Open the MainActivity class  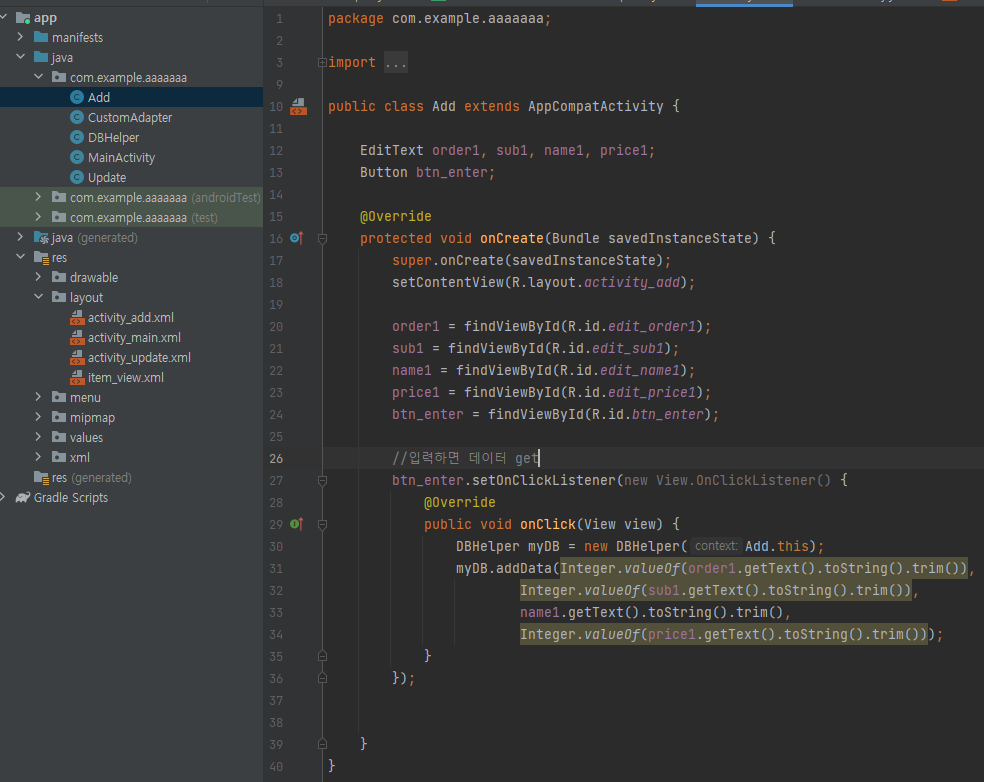click(x=121, y=158)
